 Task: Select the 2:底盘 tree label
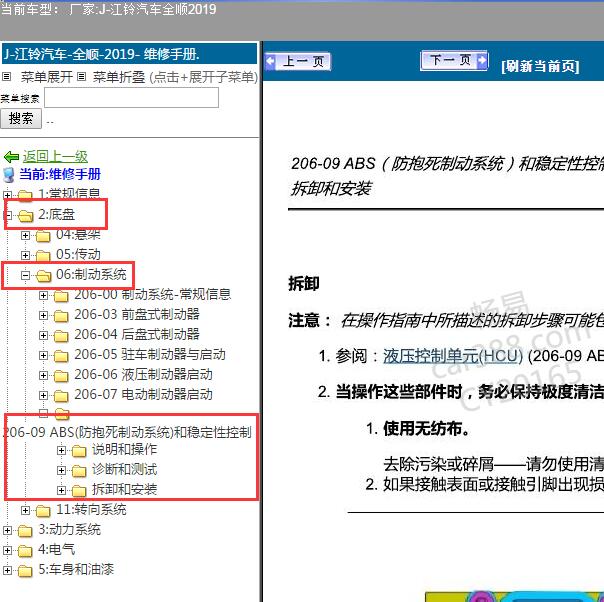56,215
